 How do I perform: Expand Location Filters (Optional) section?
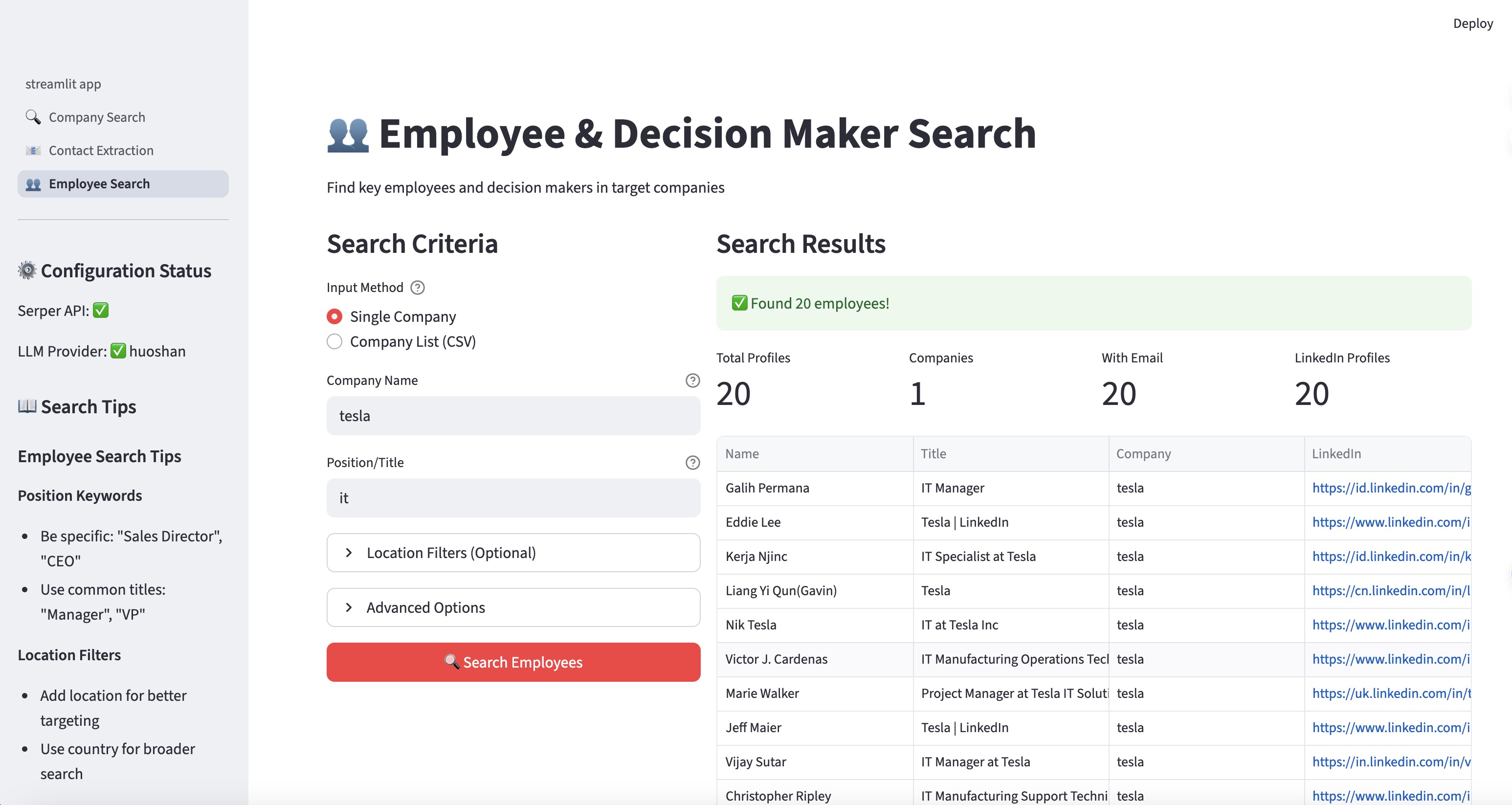(x=513, y=553)
